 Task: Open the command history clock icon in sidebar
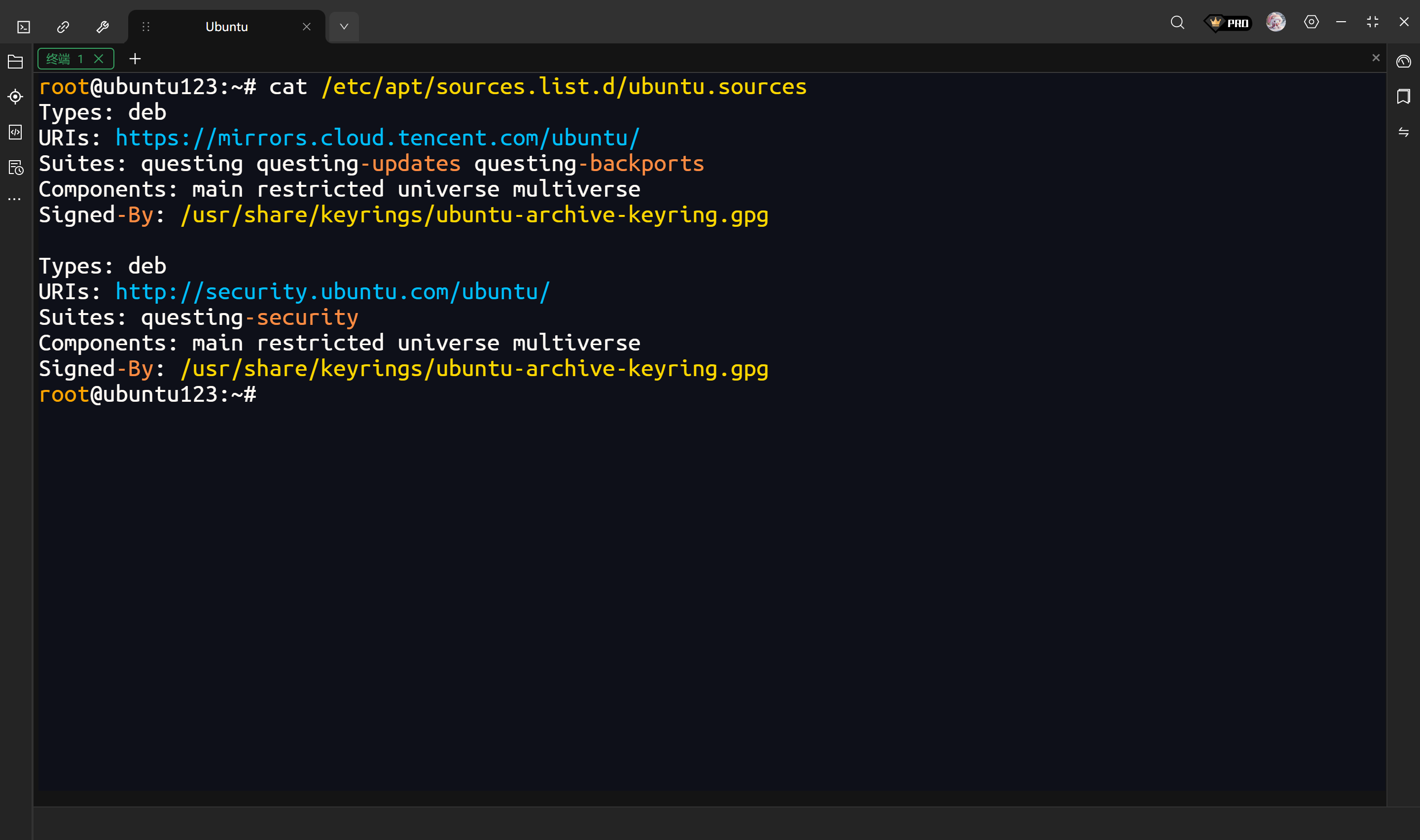click(15, 168)
